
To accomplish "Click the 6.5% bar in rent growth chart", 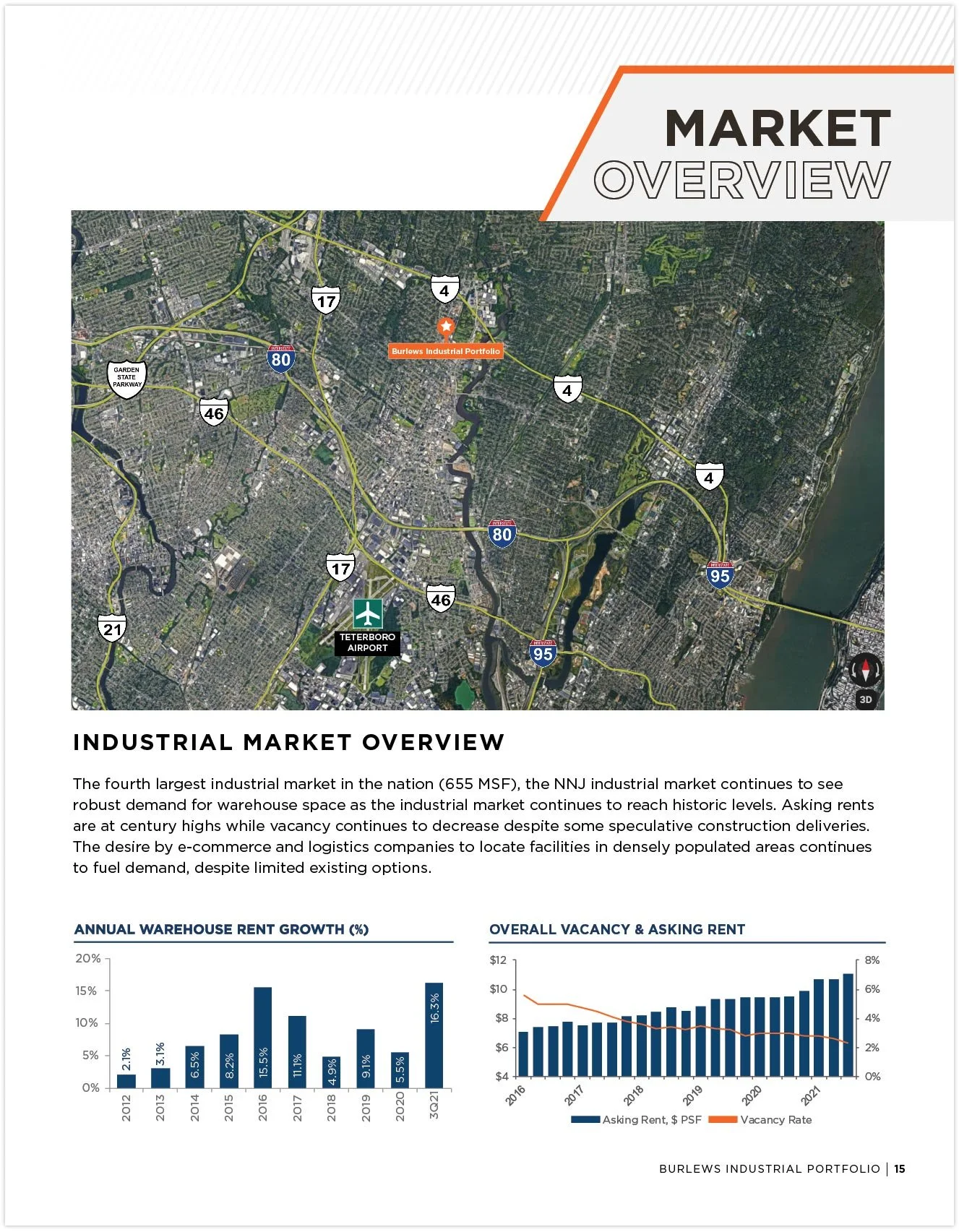I will tap(194, 1067).
